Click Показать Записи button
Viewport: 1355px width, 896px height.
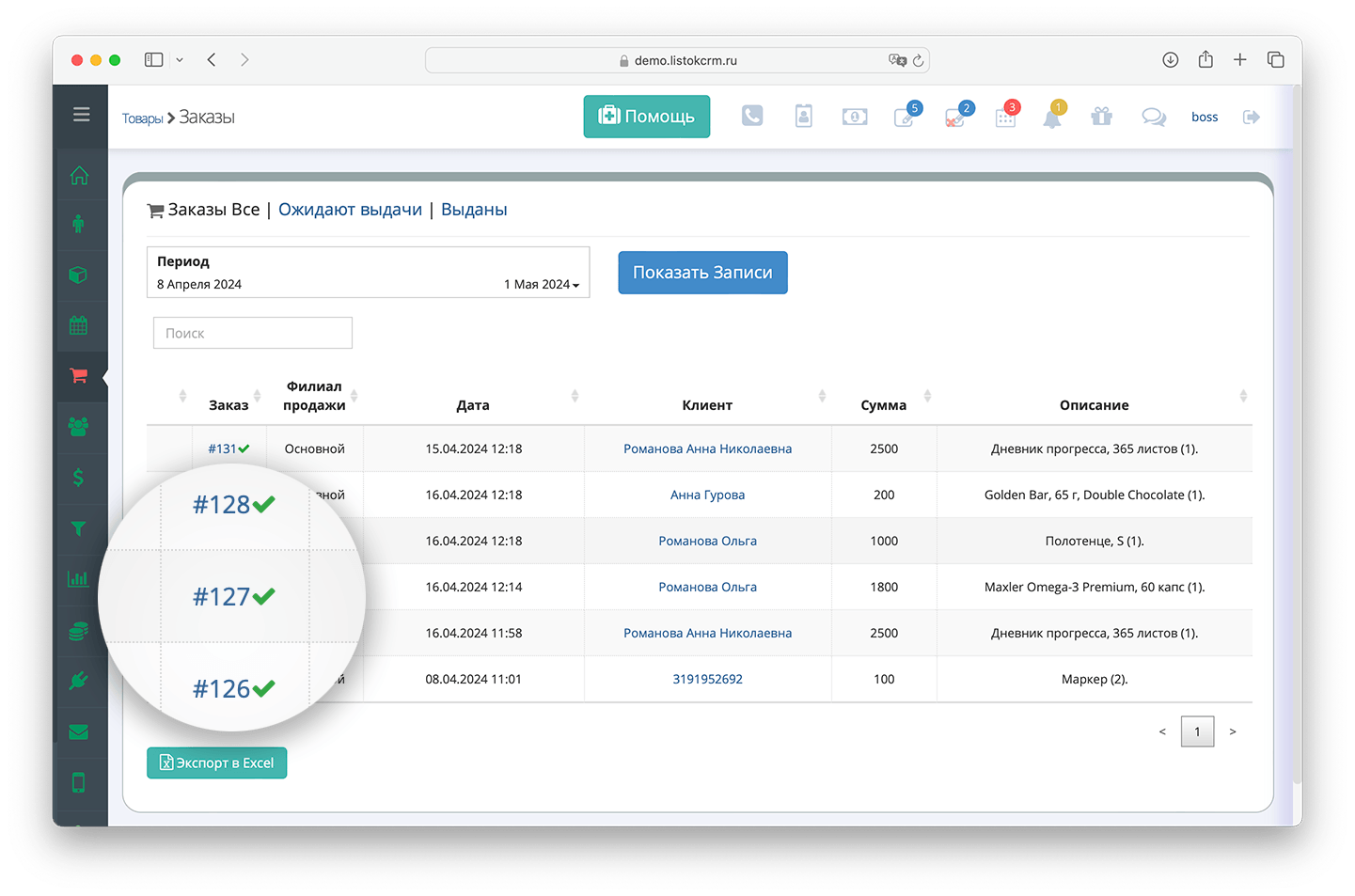[x=702, y=273]
